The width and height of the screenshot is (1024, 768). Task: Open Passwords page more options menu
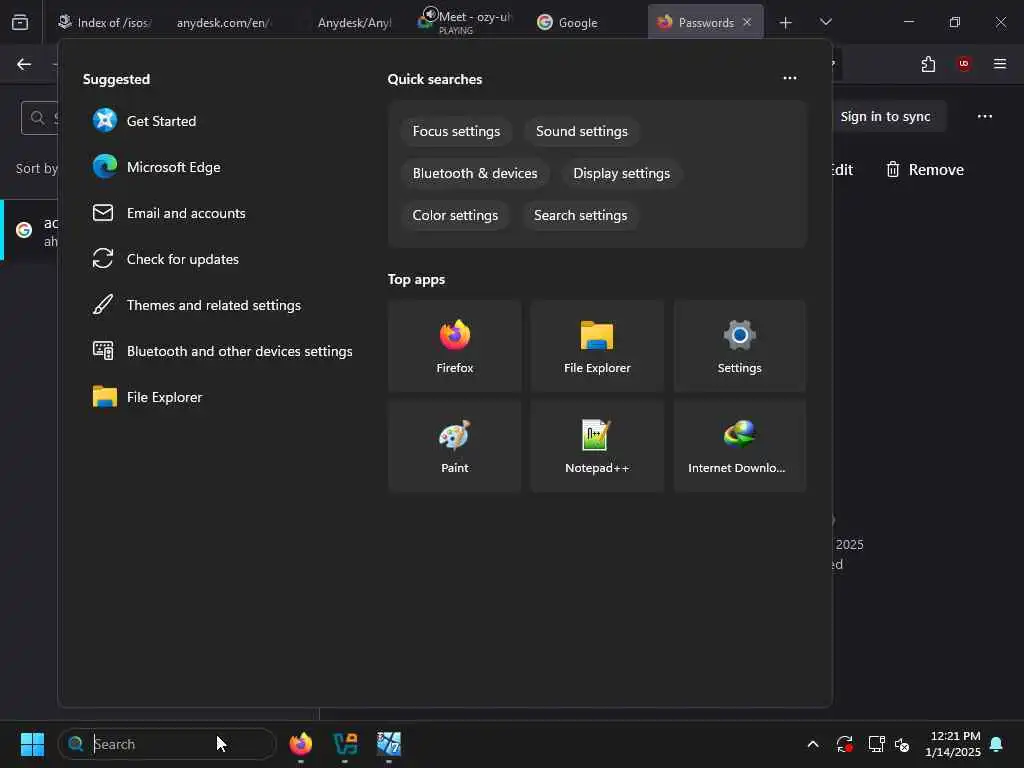[x=985, y=116]
